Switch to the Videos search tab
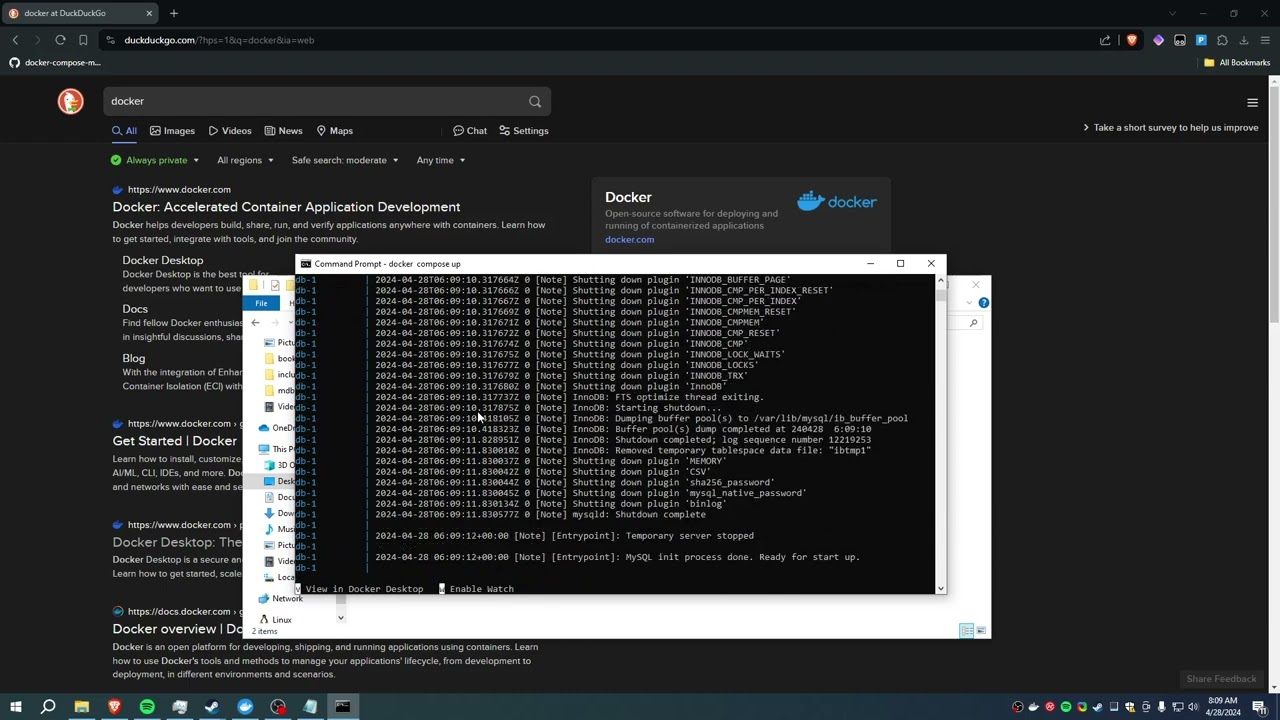Image resolution: width=1280 pixels, height=720 pixels. point(230,131)
